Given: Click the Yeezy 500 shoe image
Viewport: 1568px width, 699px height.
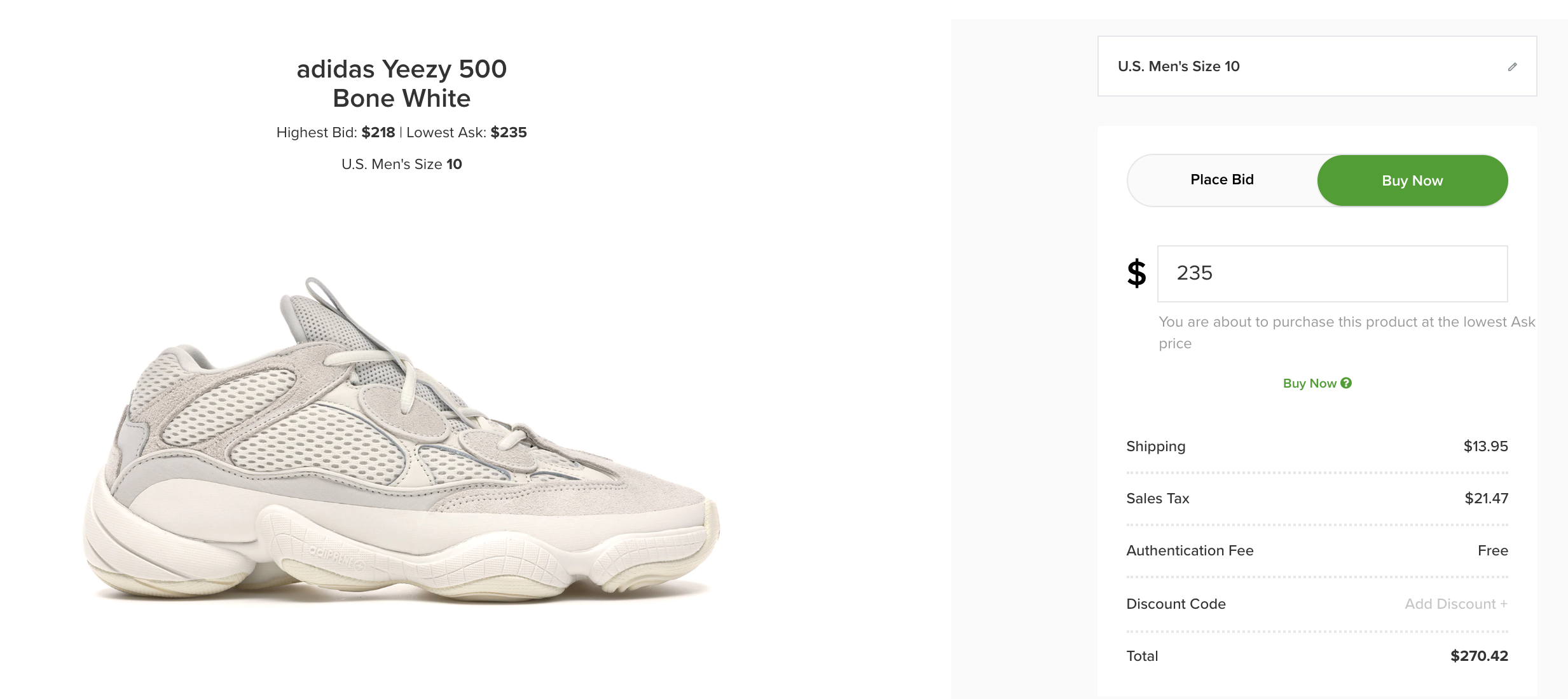Looking at the screenshot, I should [401, 445].
